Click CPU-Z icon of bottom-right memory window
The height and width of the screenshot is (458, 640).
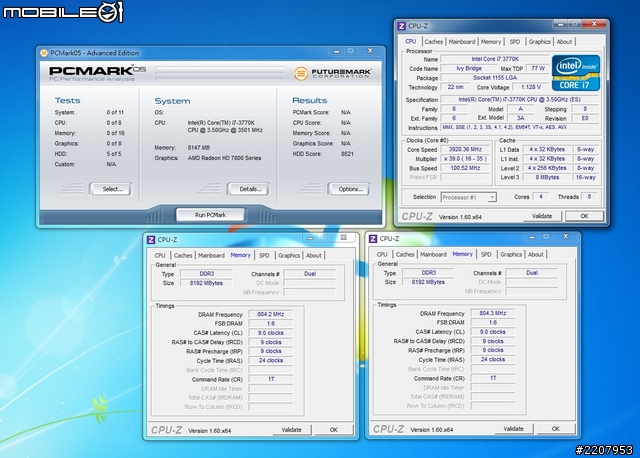point(373,238)
